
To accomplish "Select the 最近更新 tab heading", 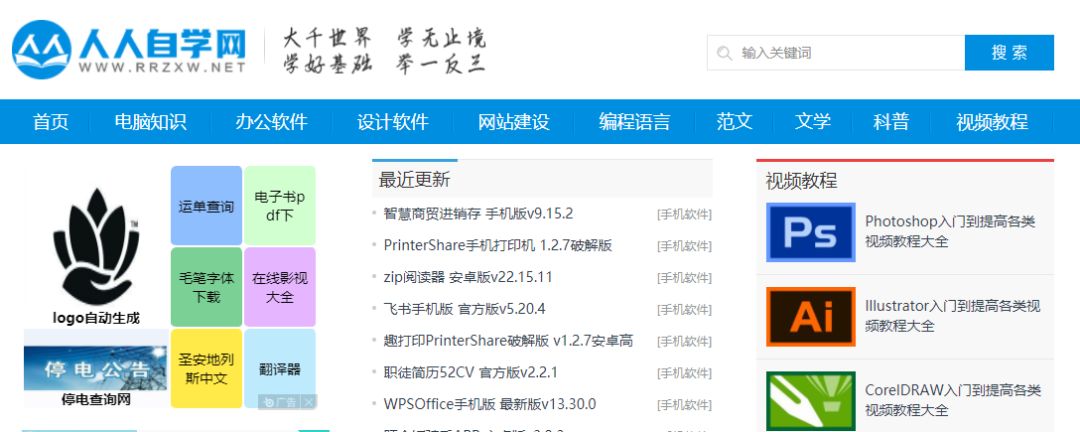I will 414,180.
